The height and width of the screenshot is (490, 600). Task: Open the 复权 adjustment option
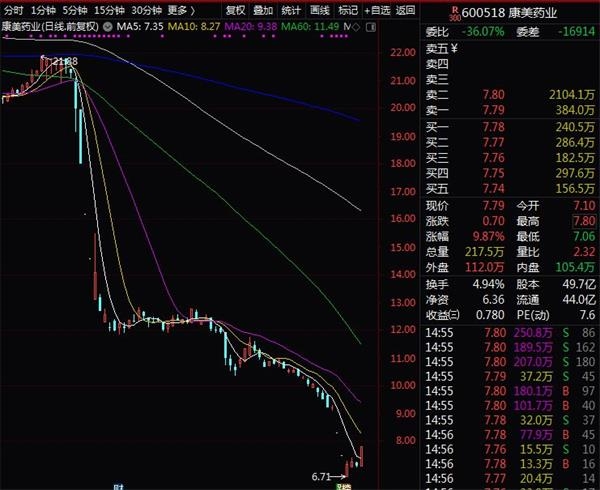point(235,10)
